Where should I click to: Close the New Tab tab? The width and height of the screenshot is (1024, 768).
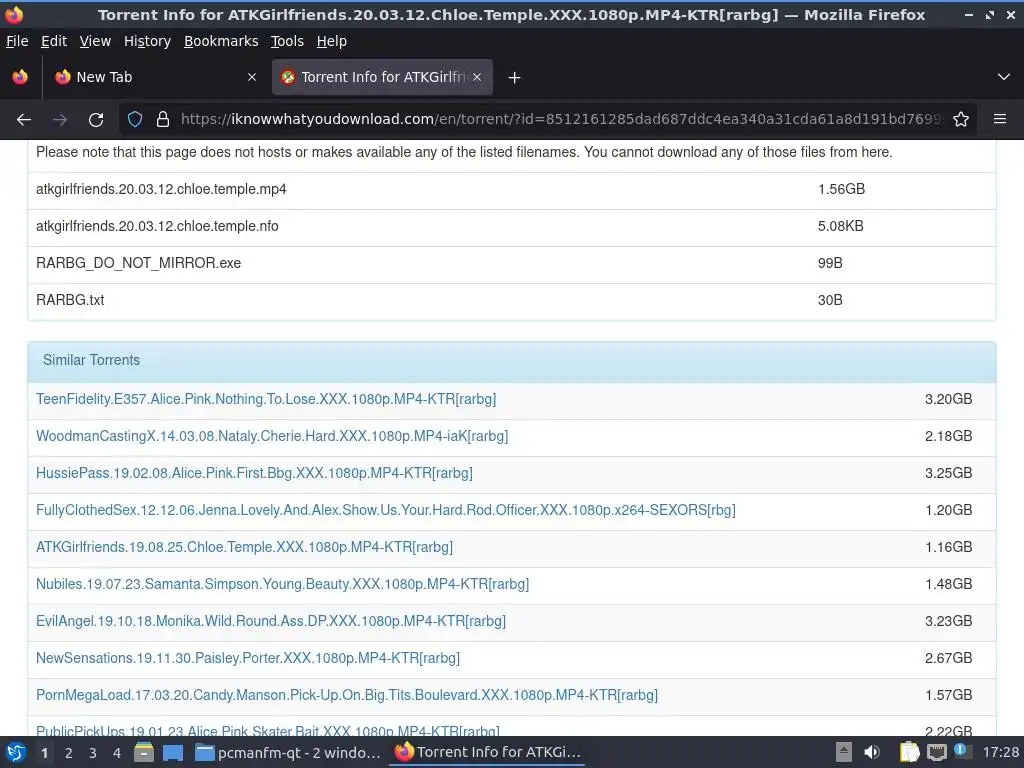pyautogui.click(x=251, y=77)
